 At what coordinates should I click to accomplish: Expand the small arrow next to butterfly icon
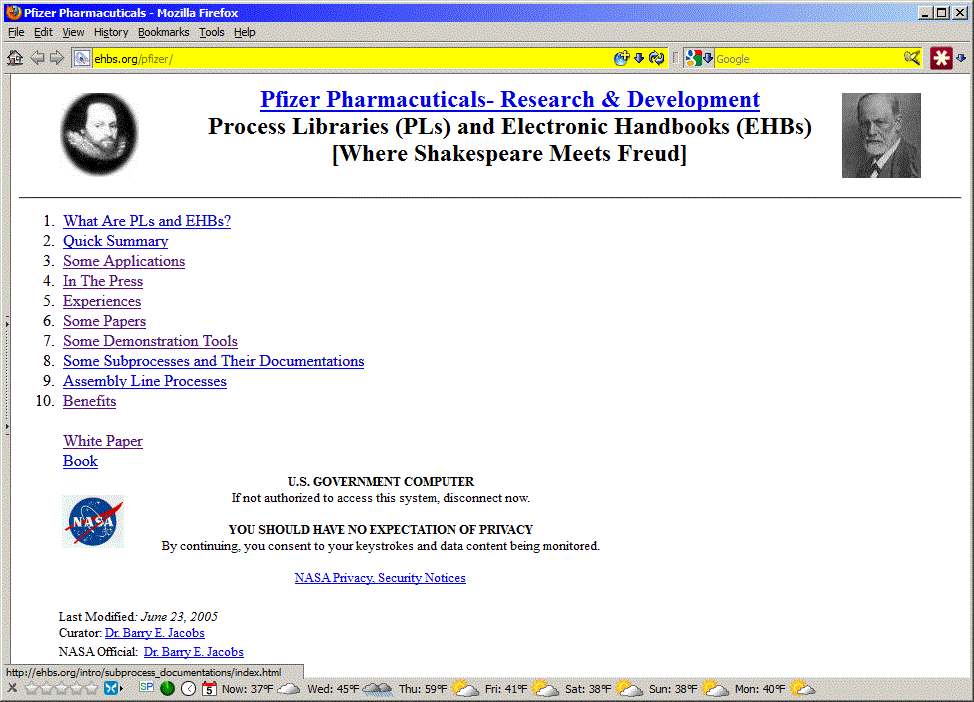(121, 688)
